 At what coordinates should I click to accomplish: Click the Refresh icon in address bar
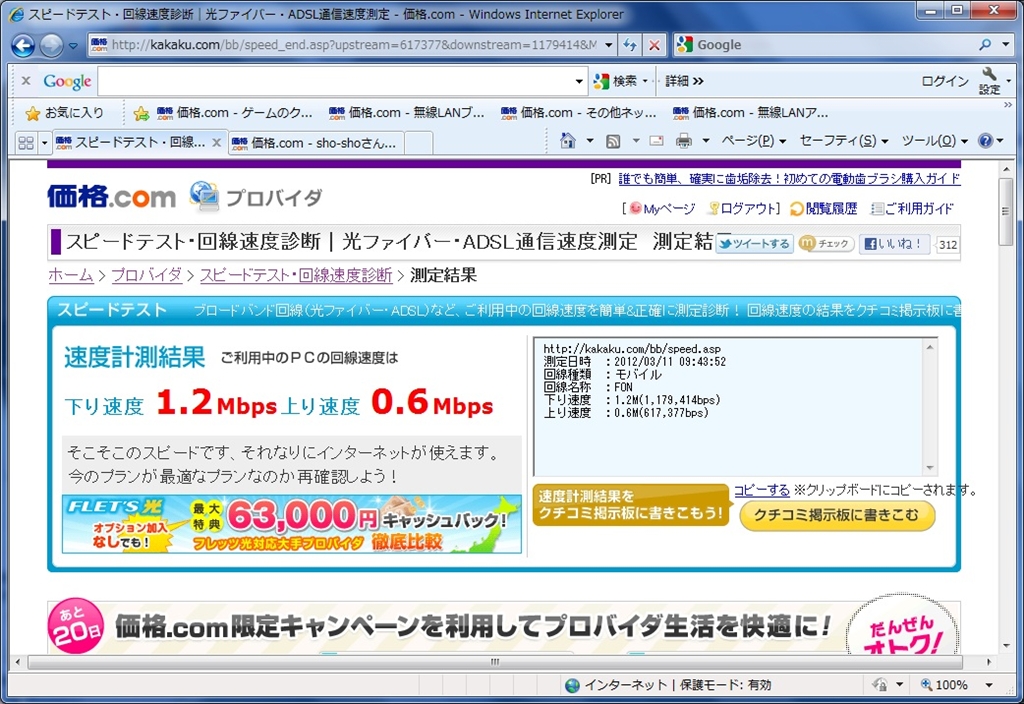[x=629, y=45]
